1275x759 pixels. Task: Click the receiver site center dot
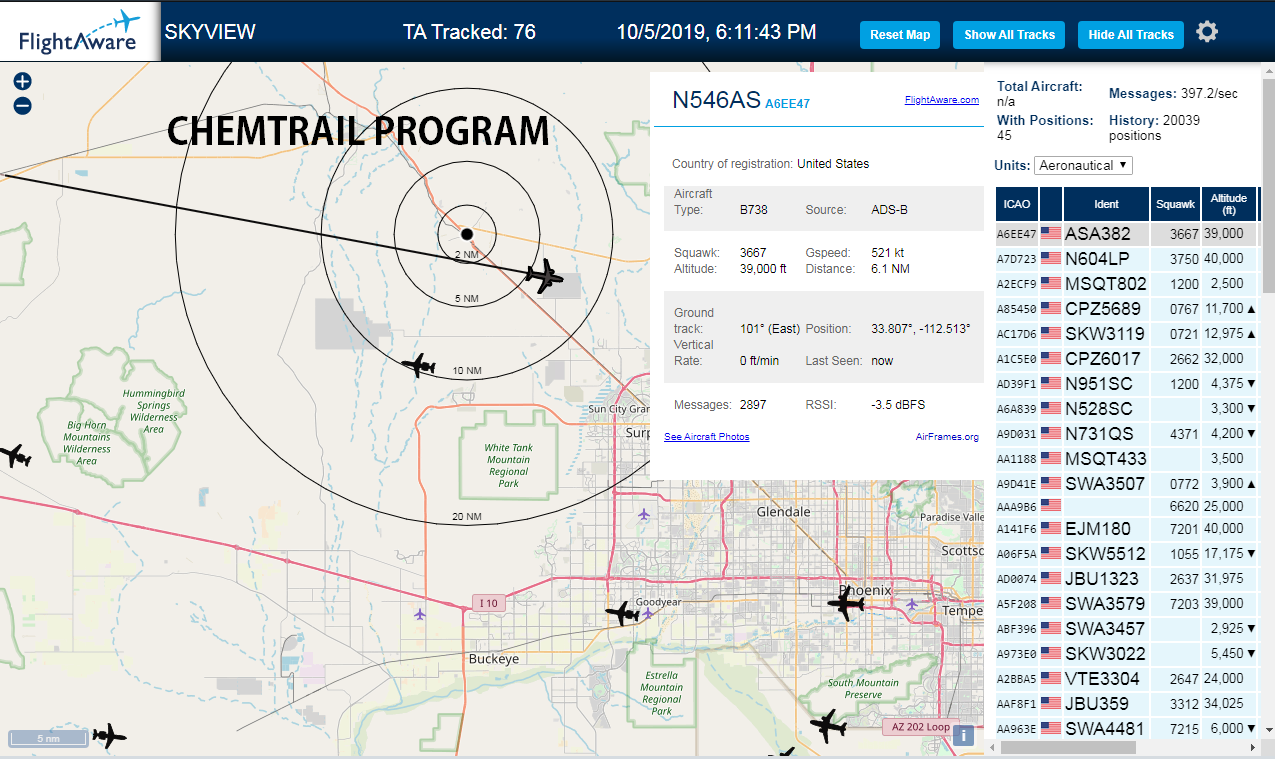pyautogui.click(x=466, y=234)
